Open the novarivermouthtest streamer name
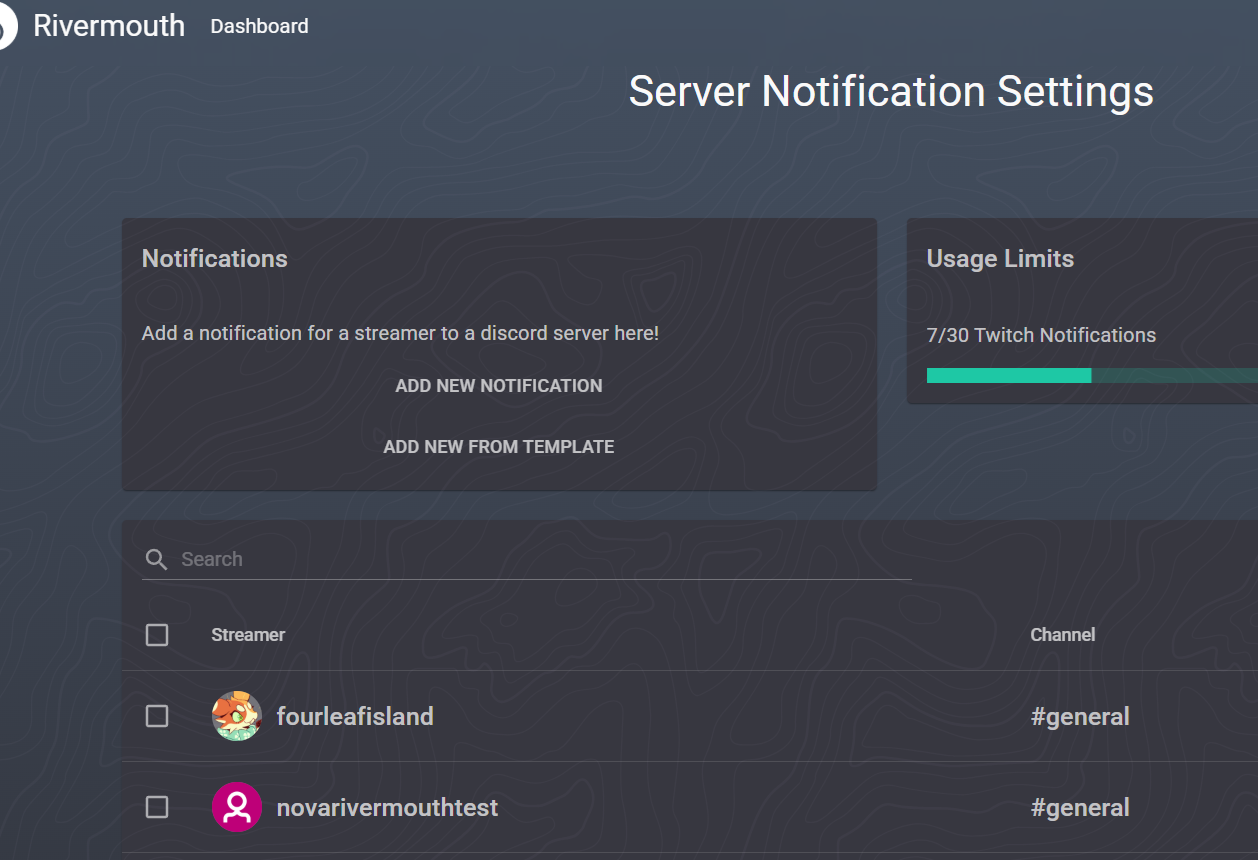Viewport: 1258px width, 860px height. pyautogui.click(x=387, y=807)
